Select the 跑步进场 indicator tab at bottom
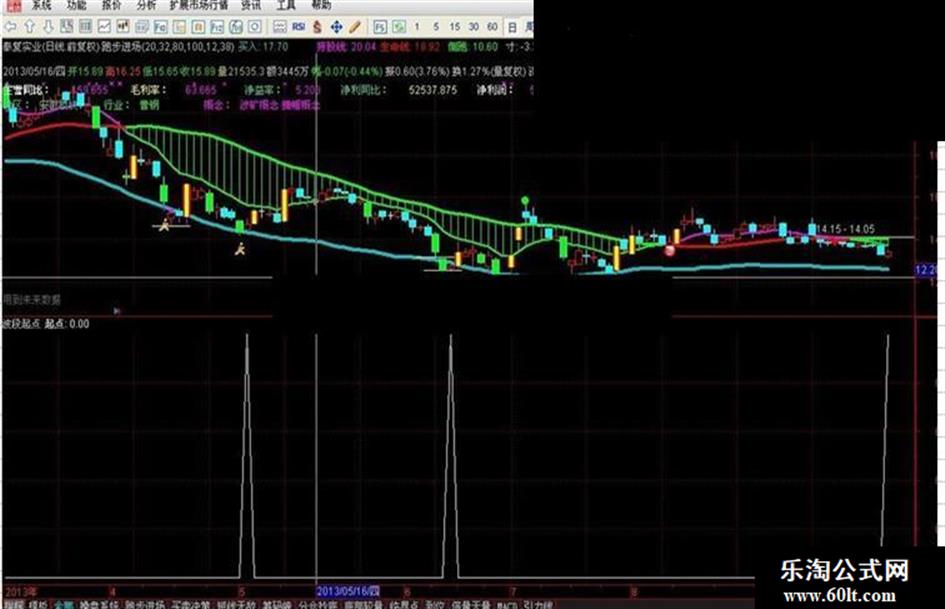Screen dimensions: 945x609 coord(145,605)
